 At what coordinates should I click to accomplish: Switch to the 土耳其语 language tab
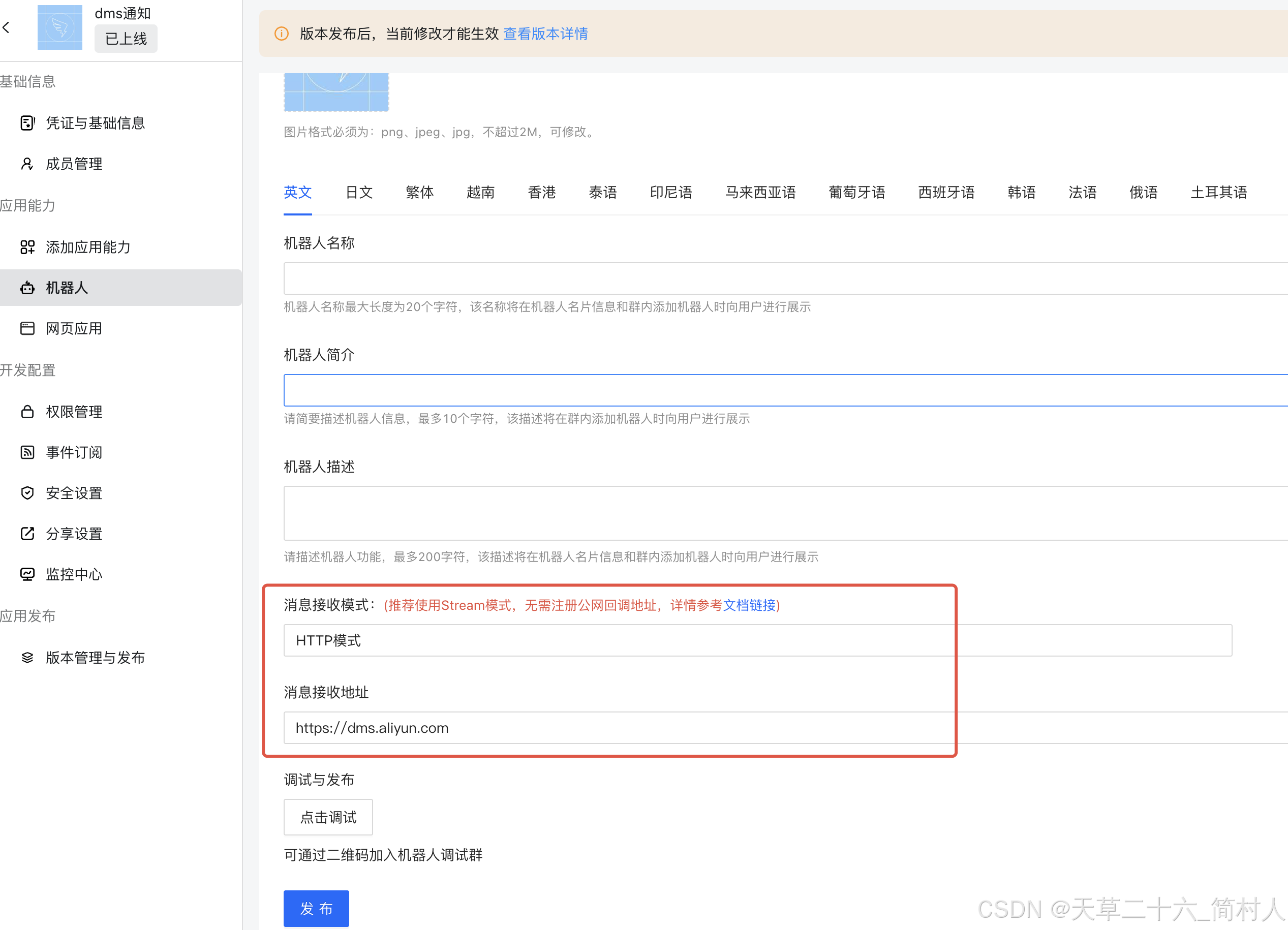(x=1219, y=193)
